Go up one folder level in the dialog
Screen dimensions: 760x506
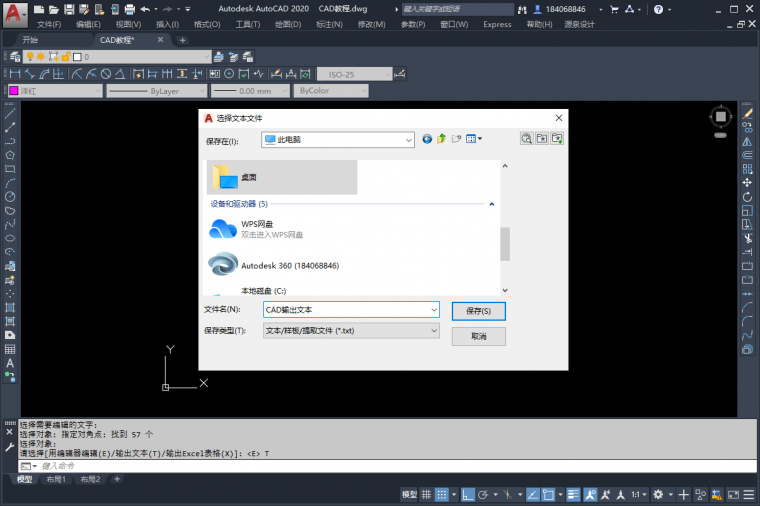coord(441,140)
